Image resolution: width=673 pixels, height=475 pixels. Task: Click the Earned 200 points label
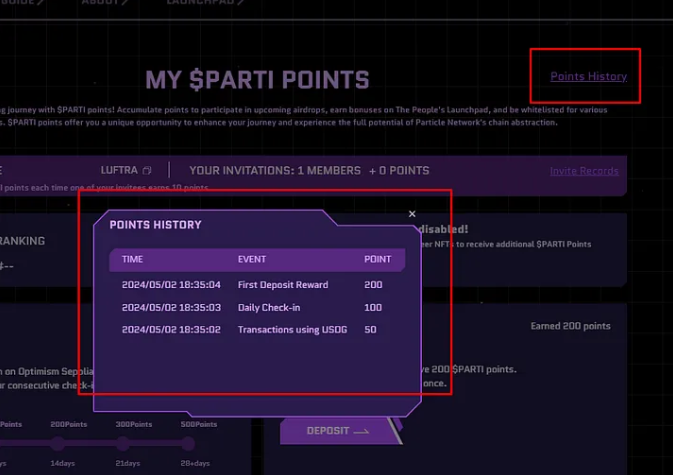(570, 326)
